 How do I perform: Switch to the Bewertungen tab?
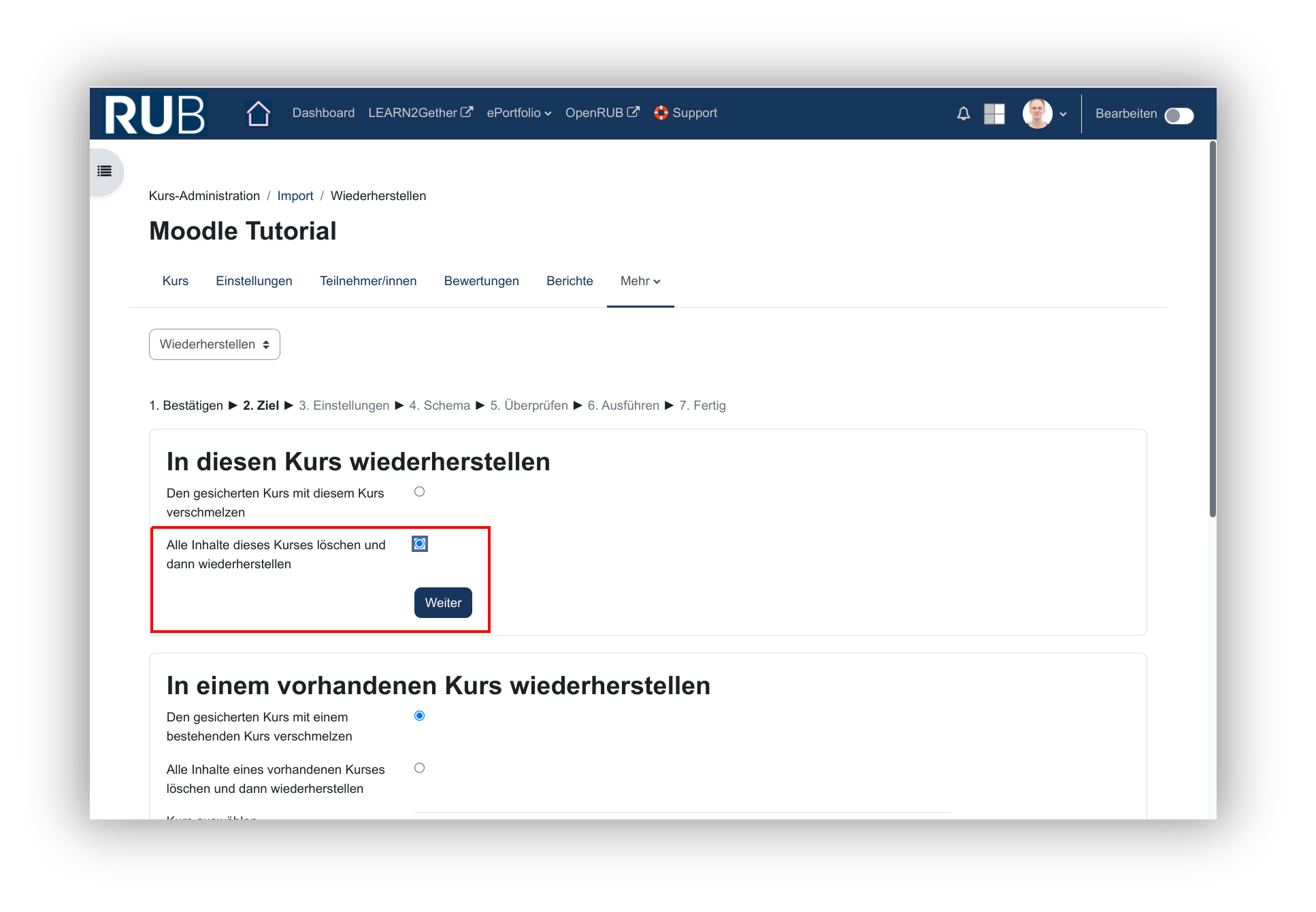481,281
